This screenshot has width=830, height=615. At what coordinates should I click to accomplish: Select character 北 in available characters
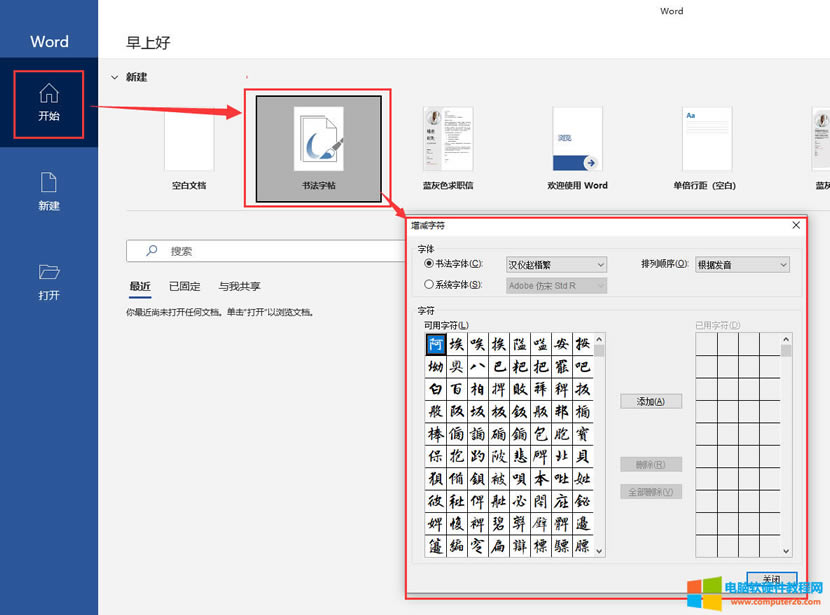(x=562, y=456)
